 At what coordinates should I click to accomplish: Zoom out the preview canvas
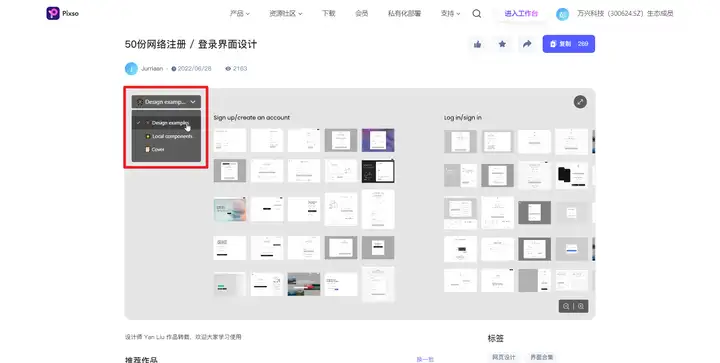pyautogui.click(x=566, y=306)
